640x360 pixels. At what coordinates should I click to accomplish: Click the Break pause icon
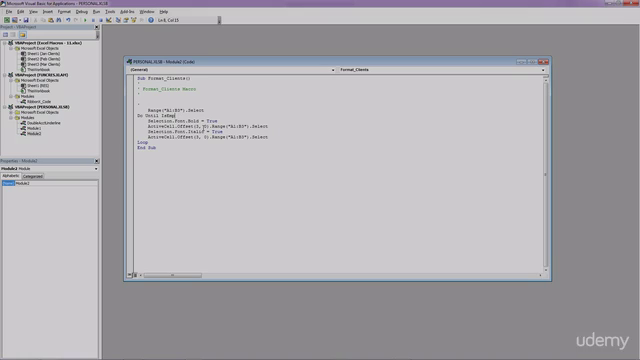coord(93,20)
